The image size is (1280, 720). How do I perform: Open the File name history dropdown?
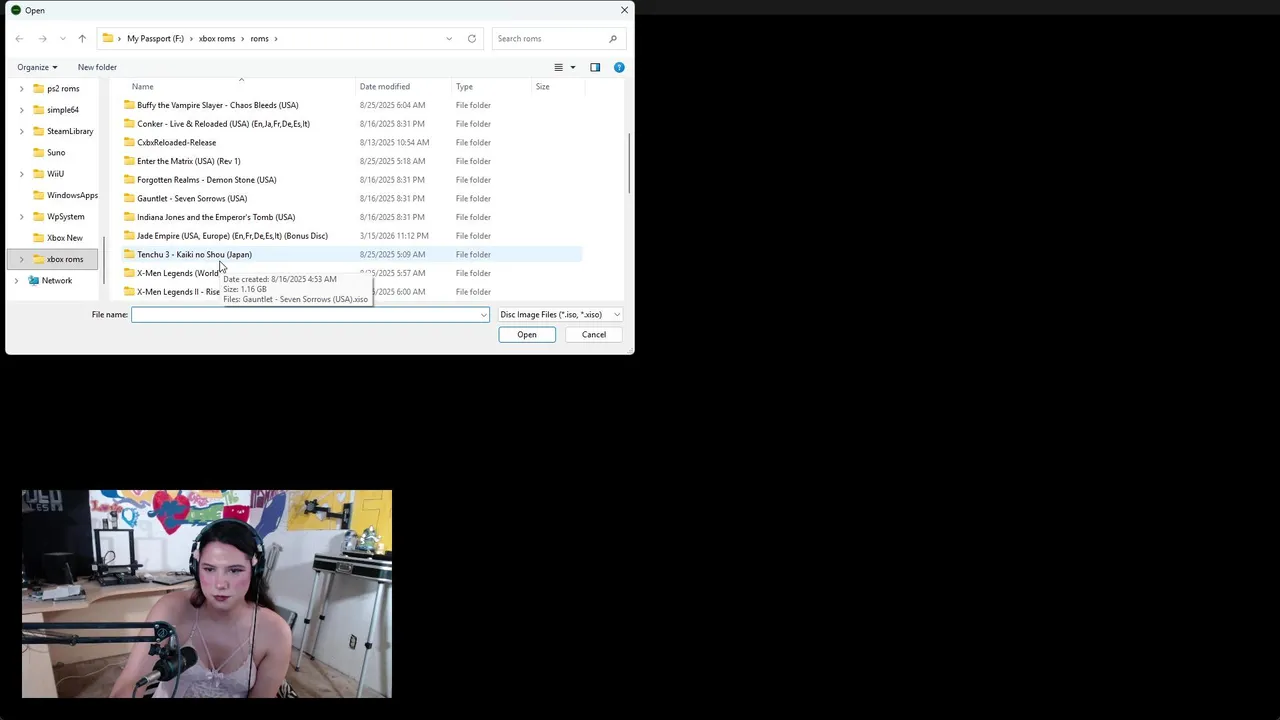[484, 315]
